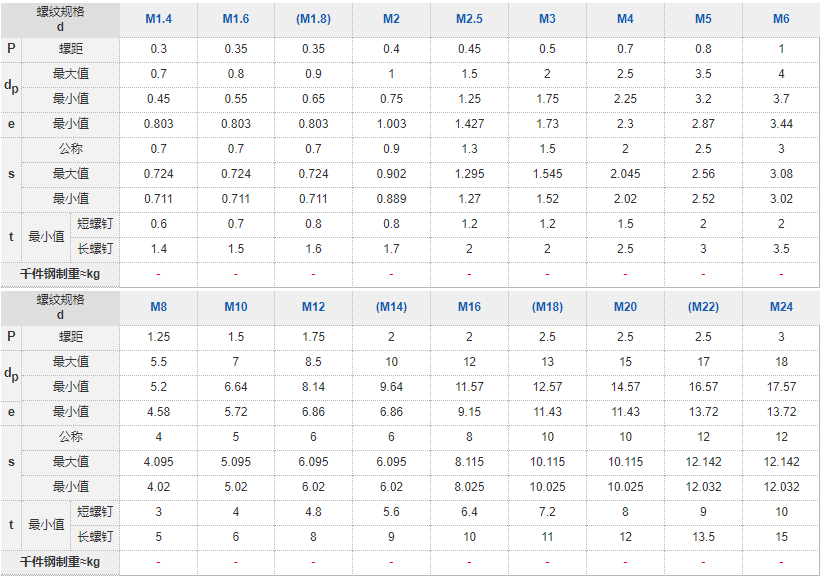
Task: Open the M1.4 thread size link
Action: tap(158, 19)
